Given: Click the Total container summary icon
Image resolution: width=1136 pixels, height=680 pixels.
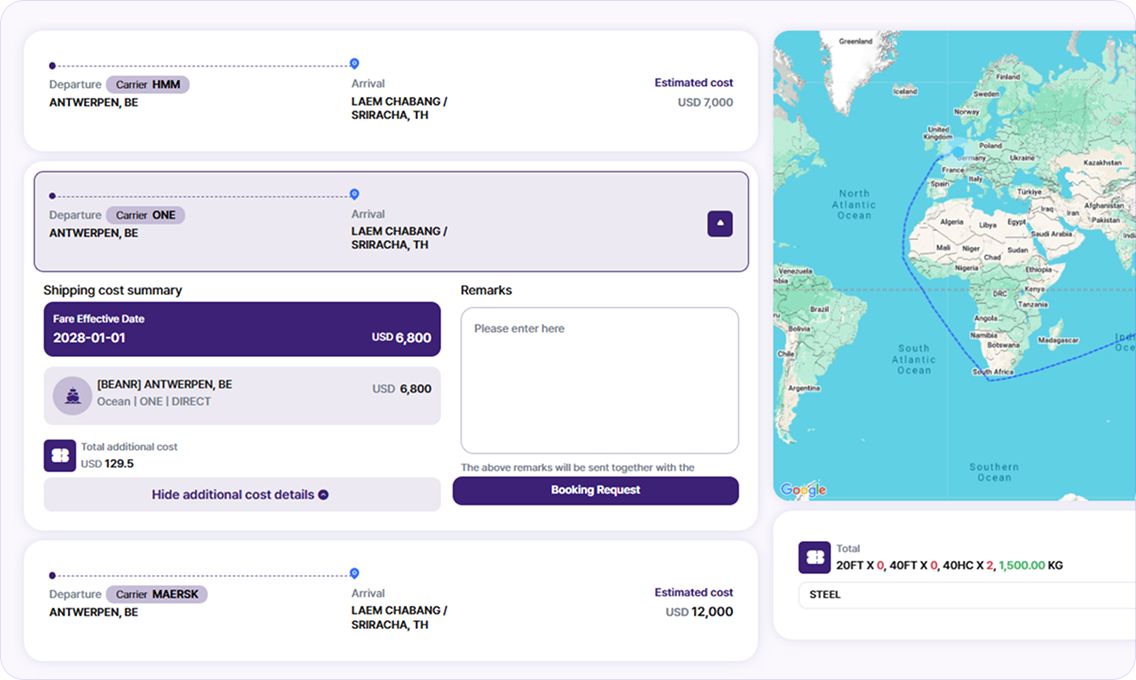Looking at the screenshot, I should click(x=814, y=557).
